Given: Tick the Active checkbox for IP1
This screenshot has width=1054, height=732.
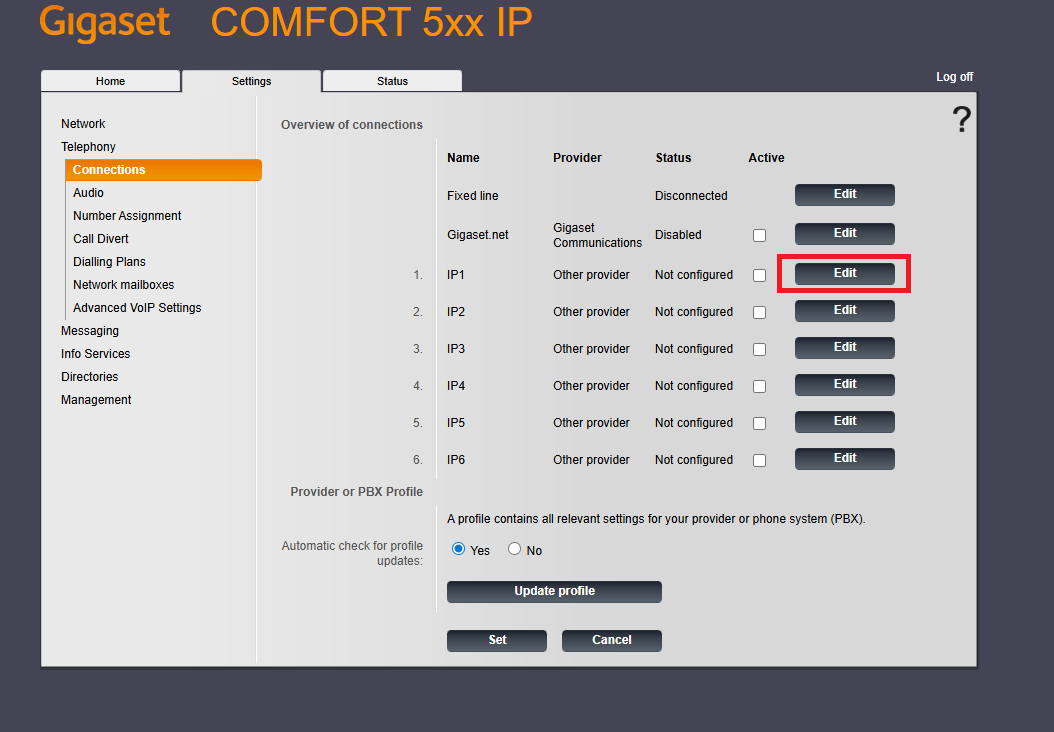Looking at the screenshot, I should [x=760, y=275].
